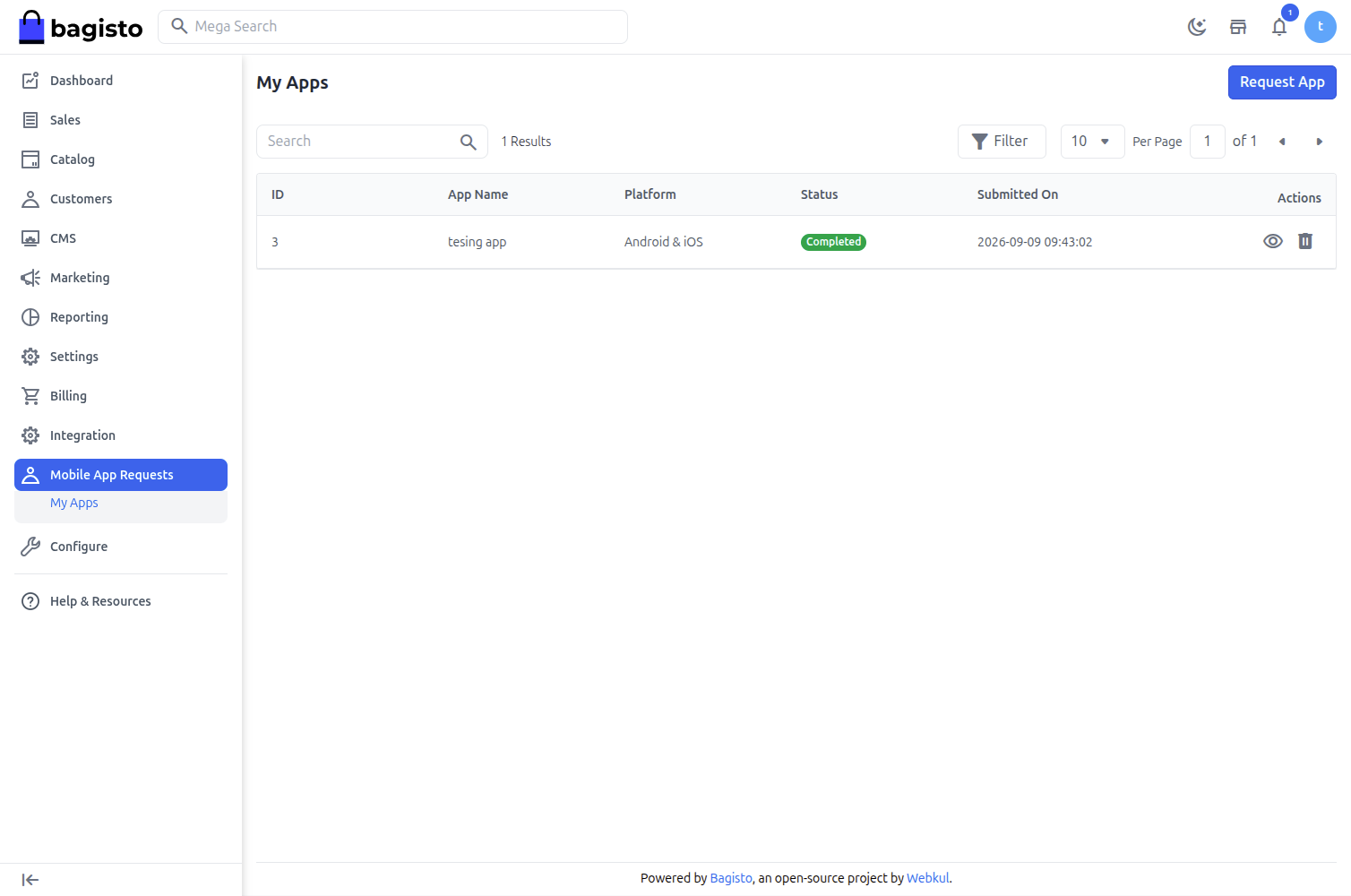Click the Completed status badge
Image resolution: width=1351 pixels, height=896 pixels.
coord(833,242)
